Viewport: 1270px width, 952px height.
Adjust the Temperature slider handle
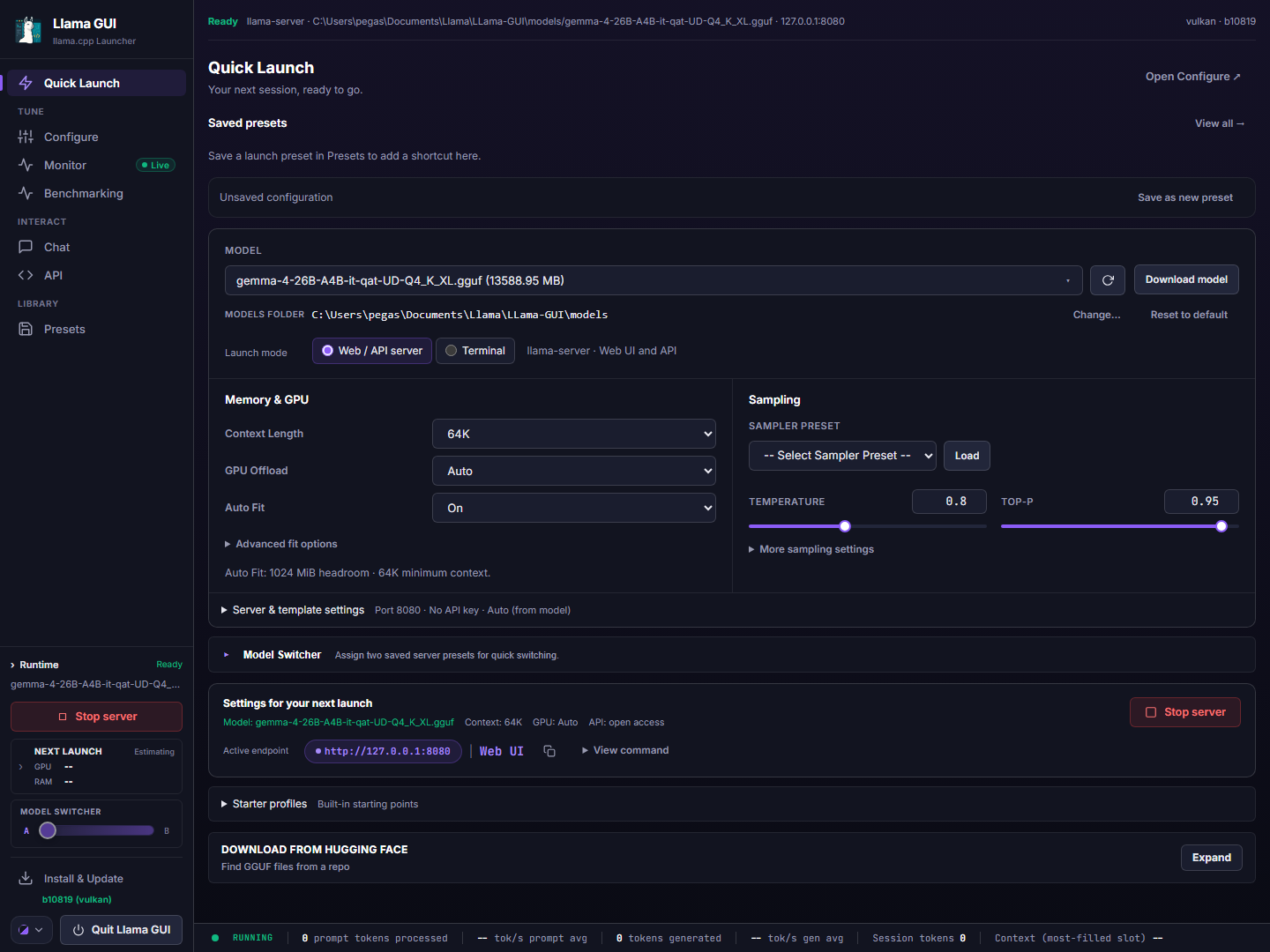845,526
